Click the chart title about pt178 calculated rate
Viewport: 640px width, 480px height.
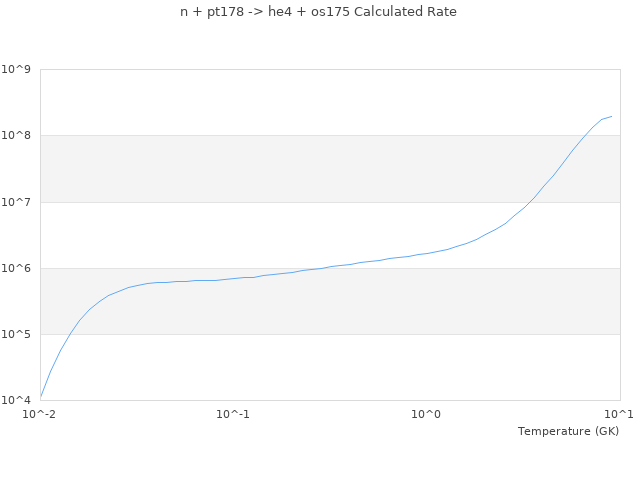(318, 12)
